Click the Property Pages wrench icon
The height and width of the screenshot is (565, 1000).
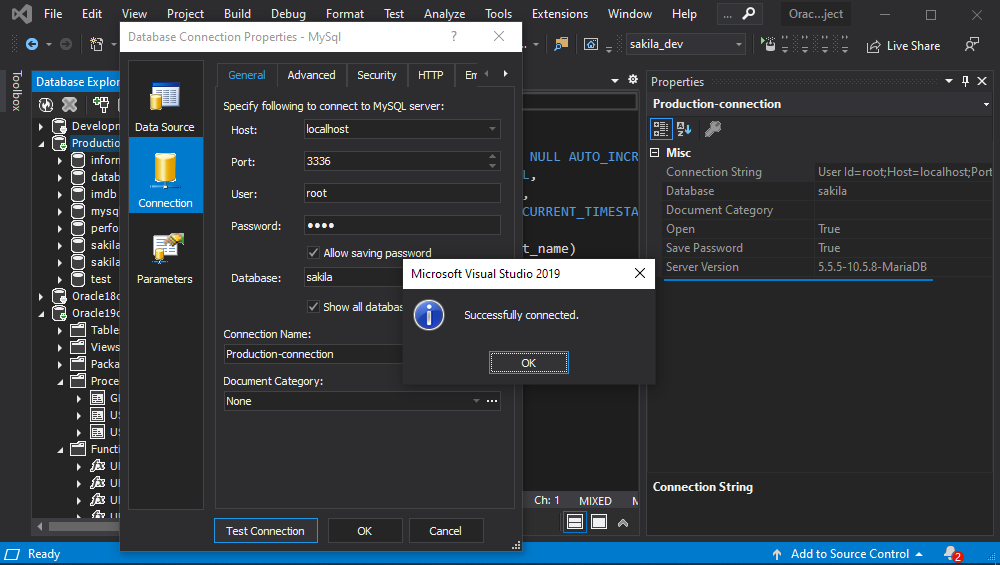712,129
